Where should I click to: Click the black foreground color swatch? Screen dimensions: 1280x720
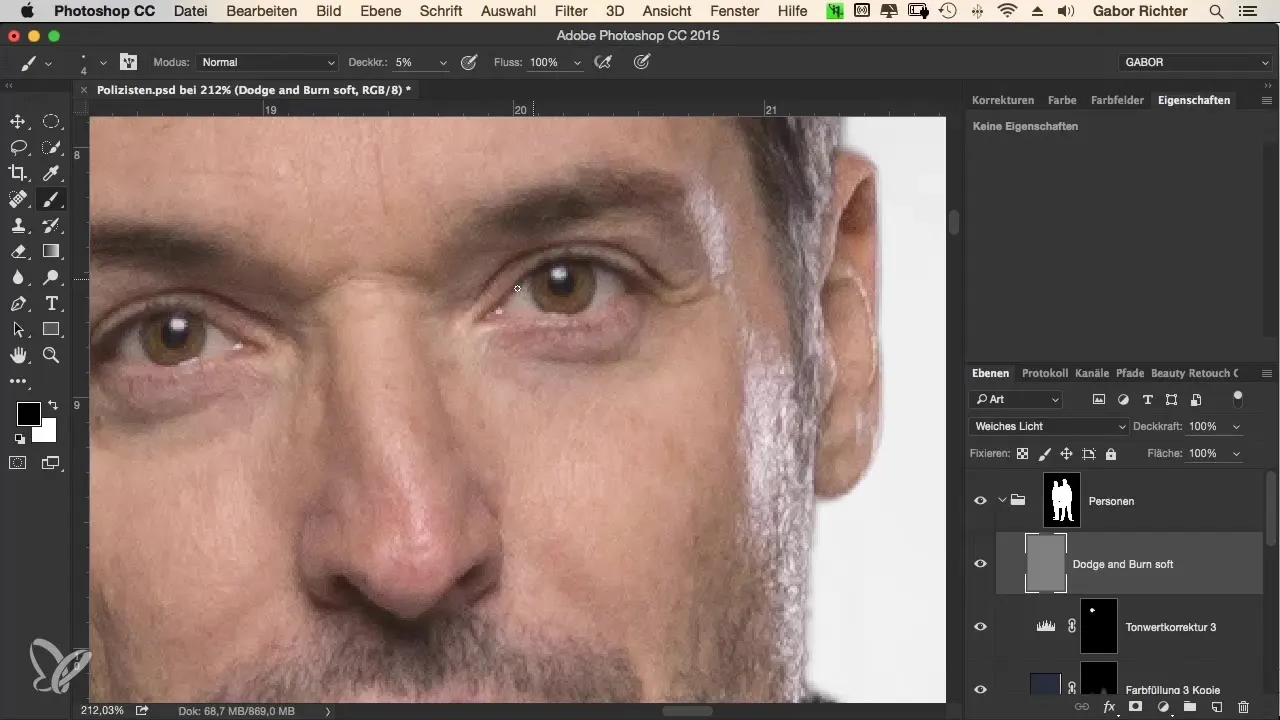coord(27,414)
